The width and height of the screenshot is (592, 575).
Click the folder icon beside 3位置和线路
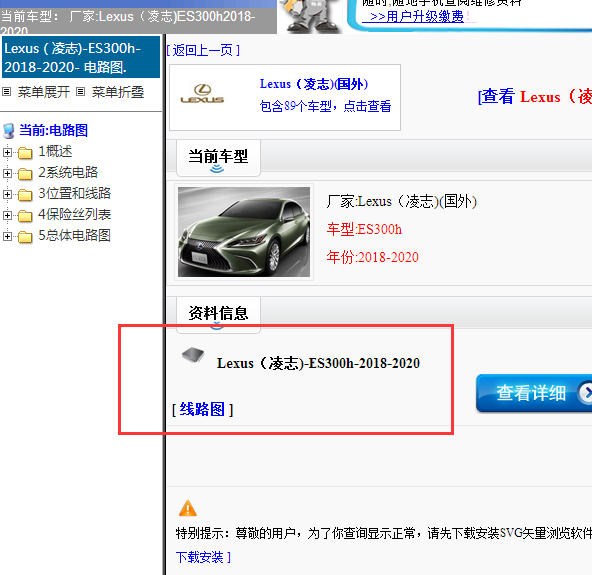click(x=25, y=195)
